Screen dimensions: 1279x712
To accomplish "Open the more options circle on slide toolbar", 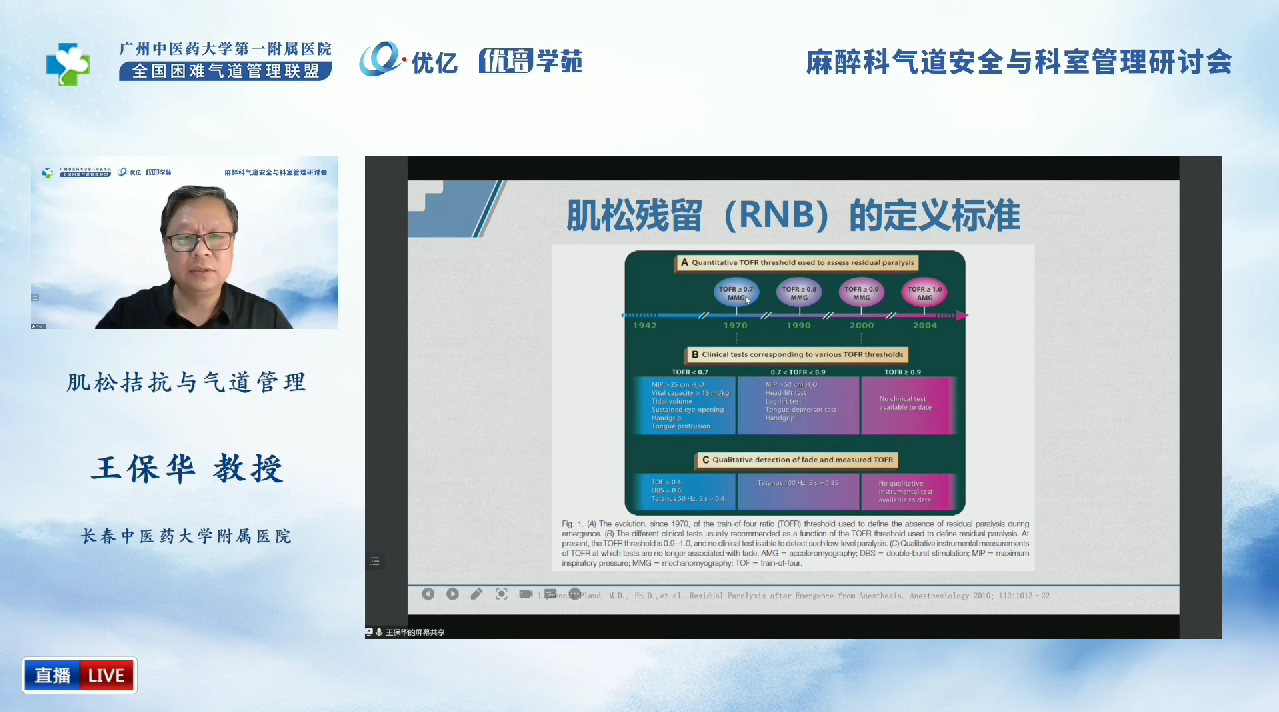I will point(573,594).
